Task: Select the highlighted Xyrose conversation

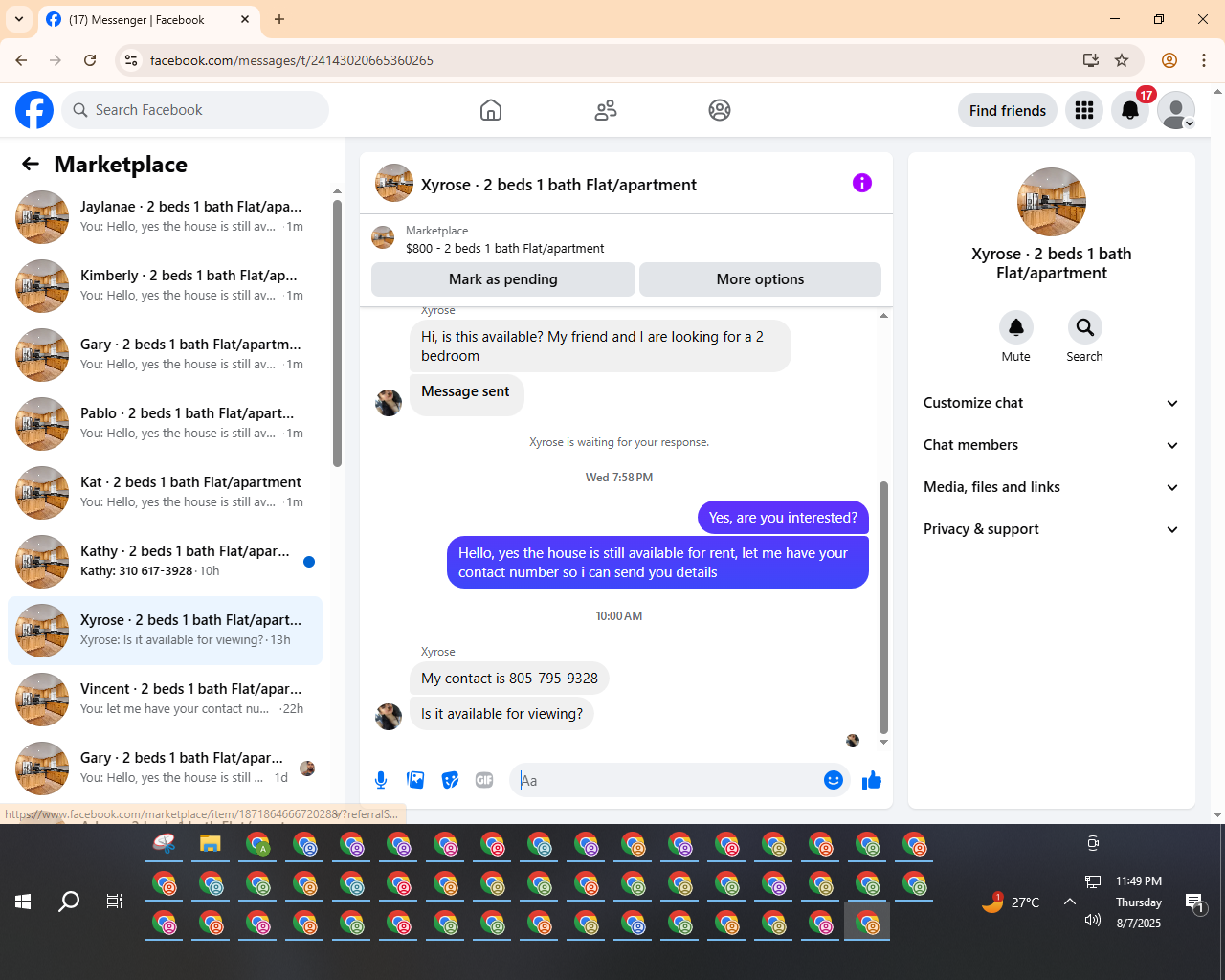Action: tap(165, 631)
